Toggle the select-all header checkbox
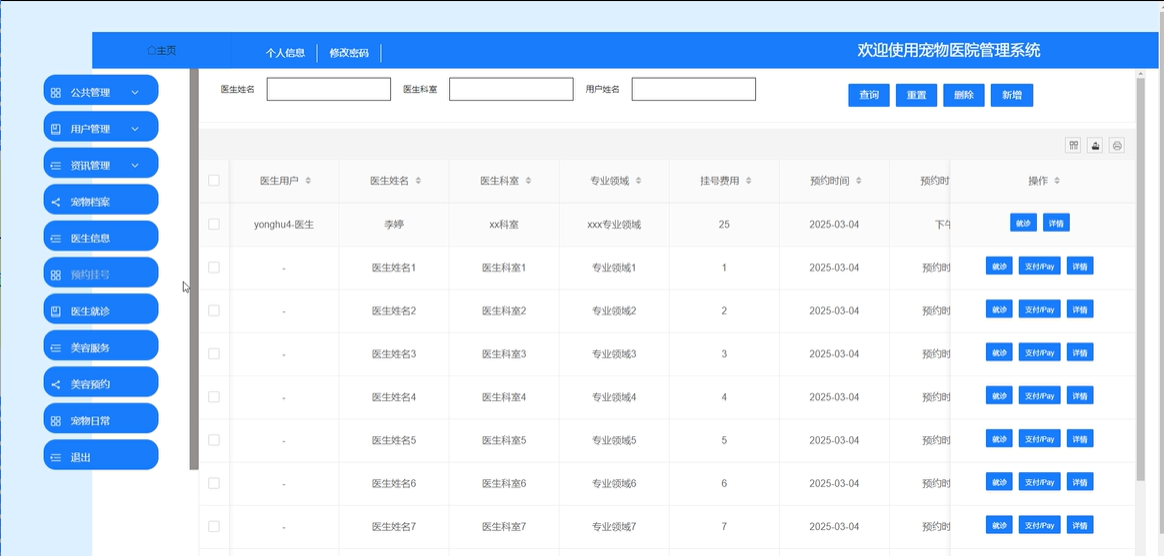The height and width of the screenshot is (556, 1164). [214, 180]
